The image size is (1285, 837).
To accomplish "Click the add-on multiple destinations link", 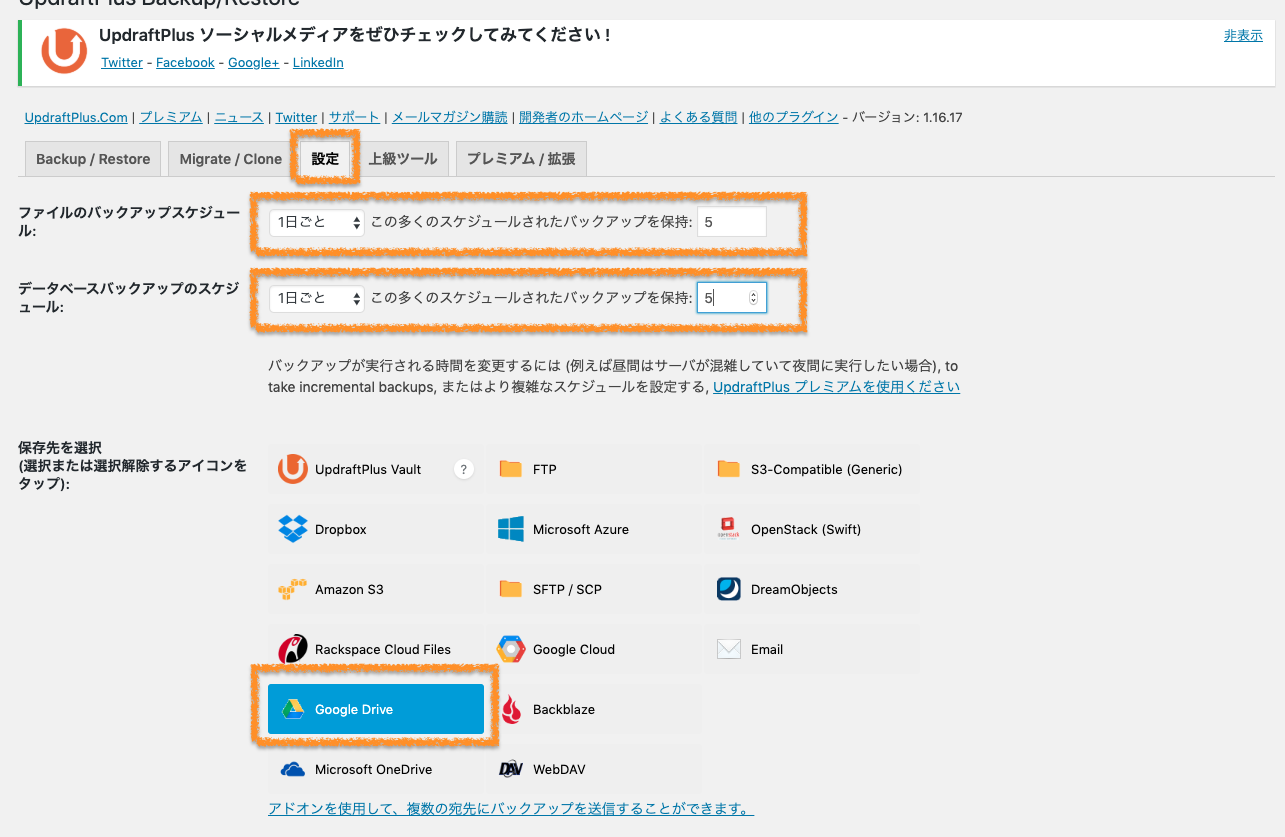I will (x=511, y=808).
